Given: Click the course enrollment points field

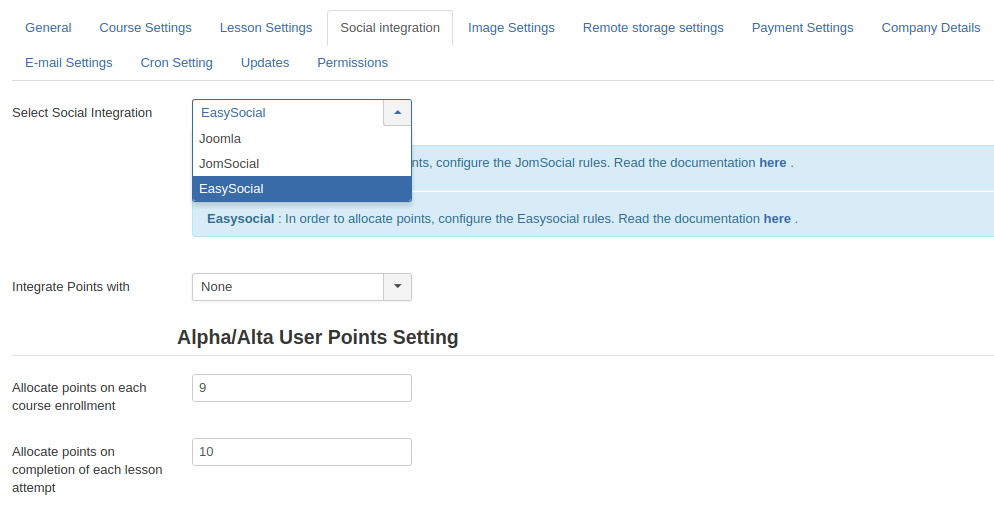Looking at the screenshot, I should (301, 388).
